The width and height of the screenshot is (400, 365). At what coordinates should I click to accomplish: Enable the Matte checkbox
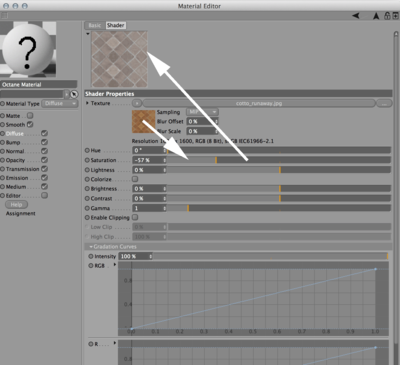click(30, 116)
